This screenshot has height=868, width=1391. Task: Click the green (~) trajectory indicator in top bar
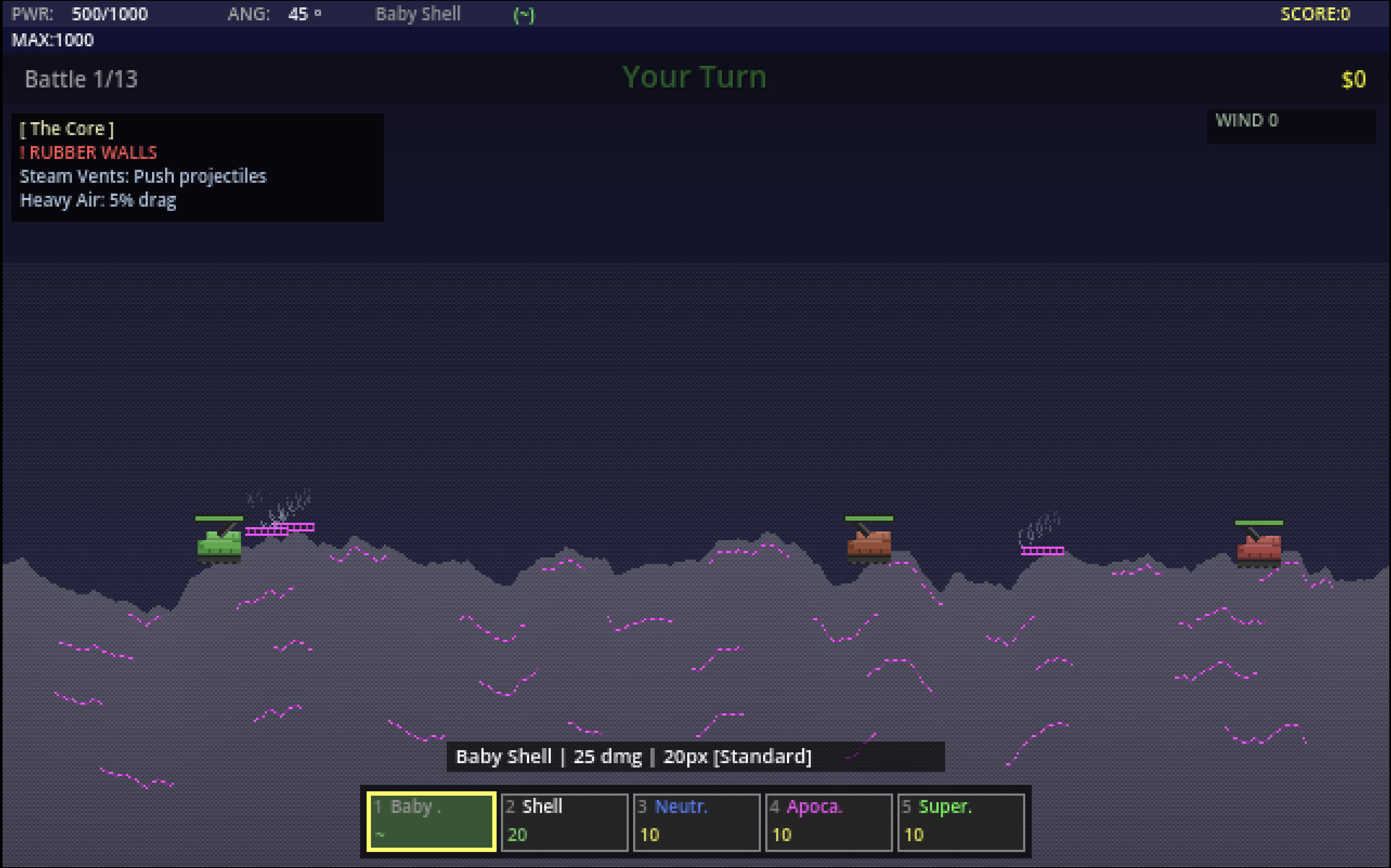[x=523, y=14]
